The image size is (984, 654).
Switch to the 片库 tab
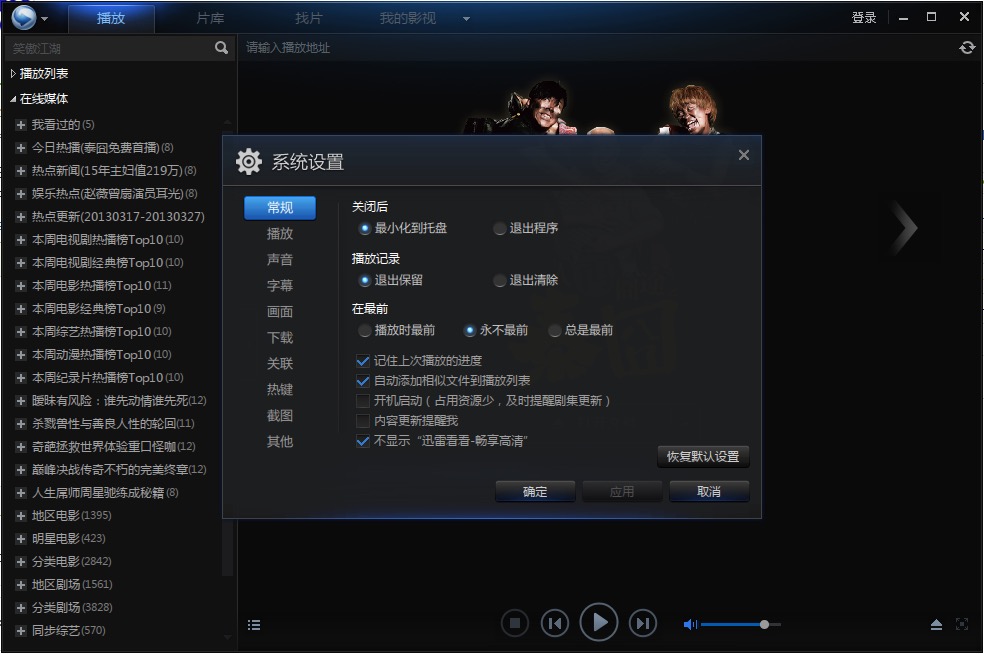pyautogui.click(x=210, y=18)
